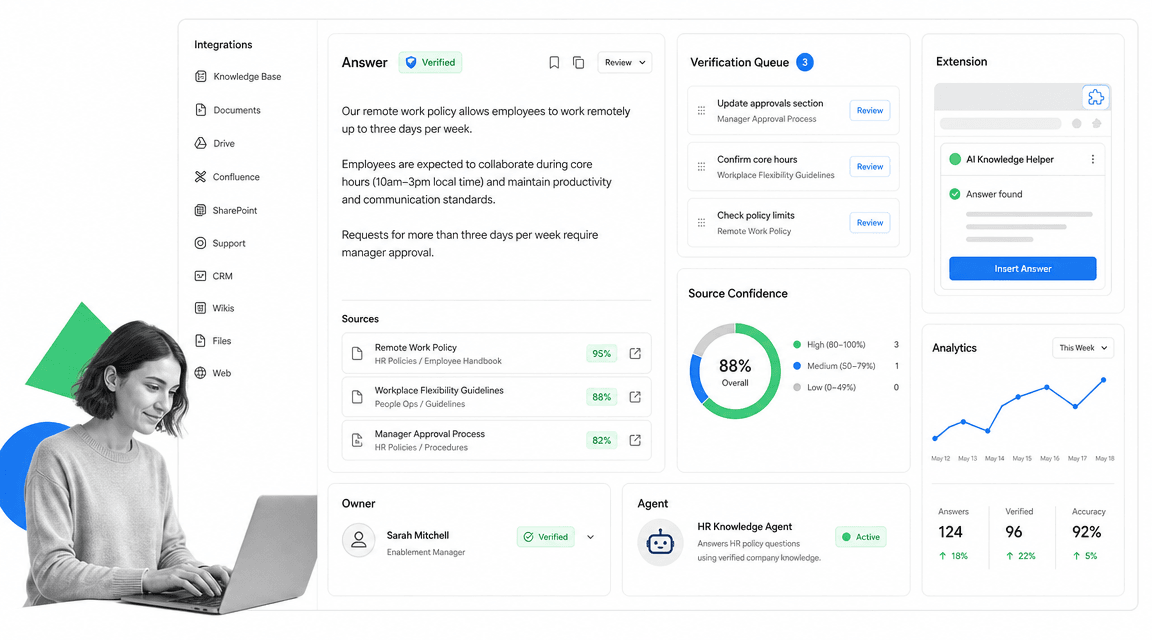Viewport: 1152px width, 640px height.
Task: Click the HR Policies / Employee Handbook path
Action: [x=438, y=361]
